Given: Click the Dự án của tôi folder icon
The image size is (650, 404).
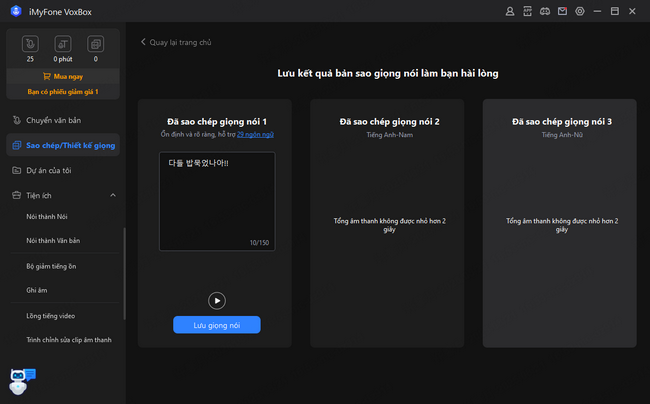Looking at the screenshot, I should [17, 170].
